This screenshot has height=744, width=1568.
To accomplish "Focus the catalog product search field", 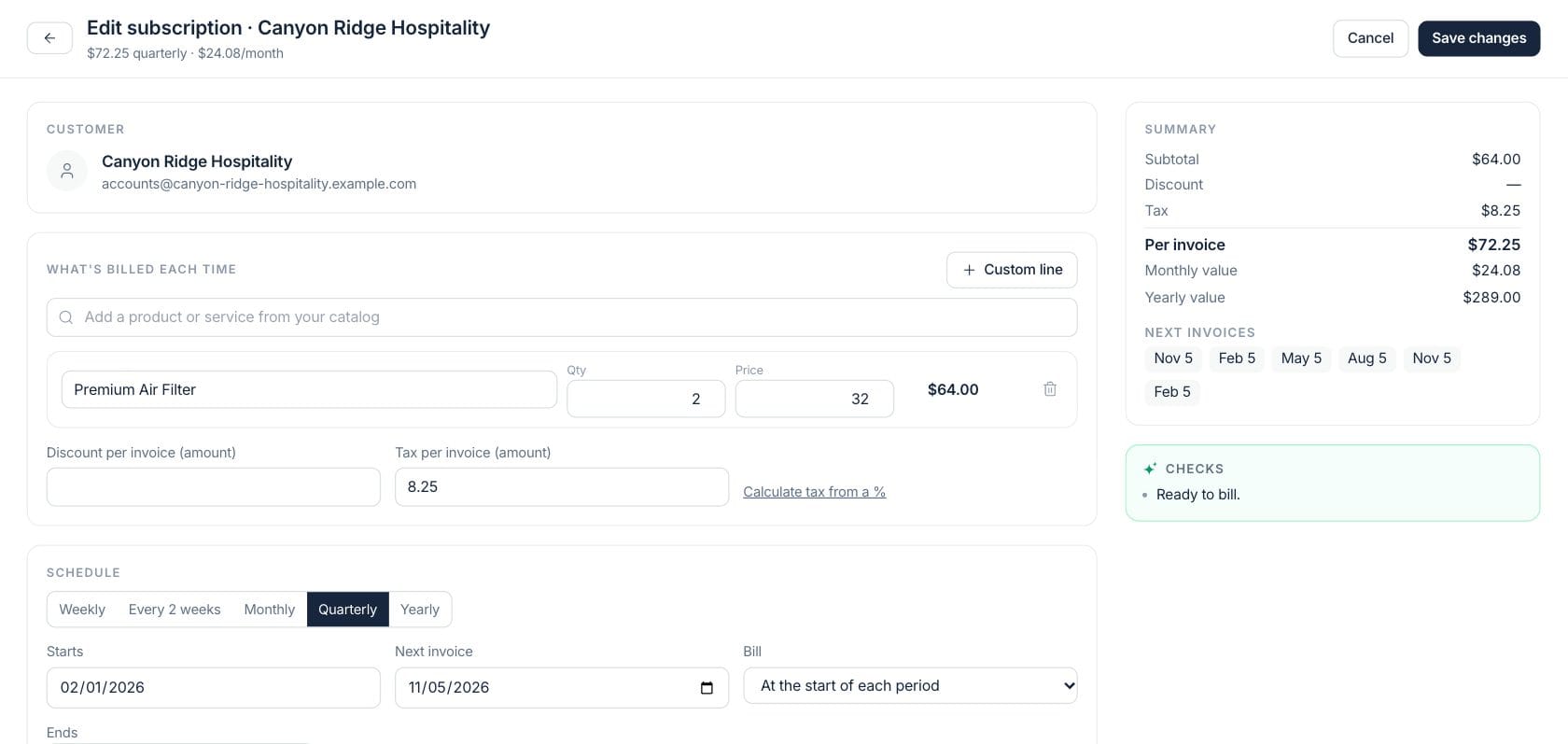I will (x=562, y=317).
